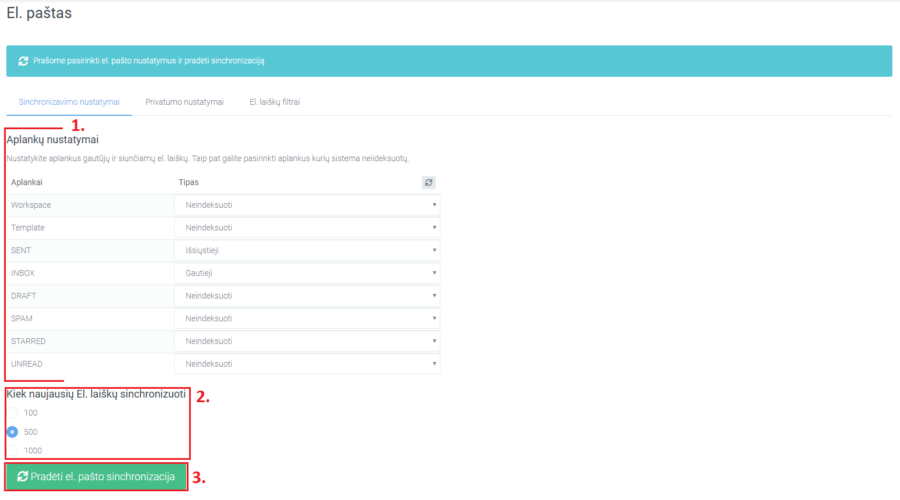Expand the INBOX folder type dropdown
Viewport: 900px width, 500px height.
pyautogui.click(x=307, y=273)
